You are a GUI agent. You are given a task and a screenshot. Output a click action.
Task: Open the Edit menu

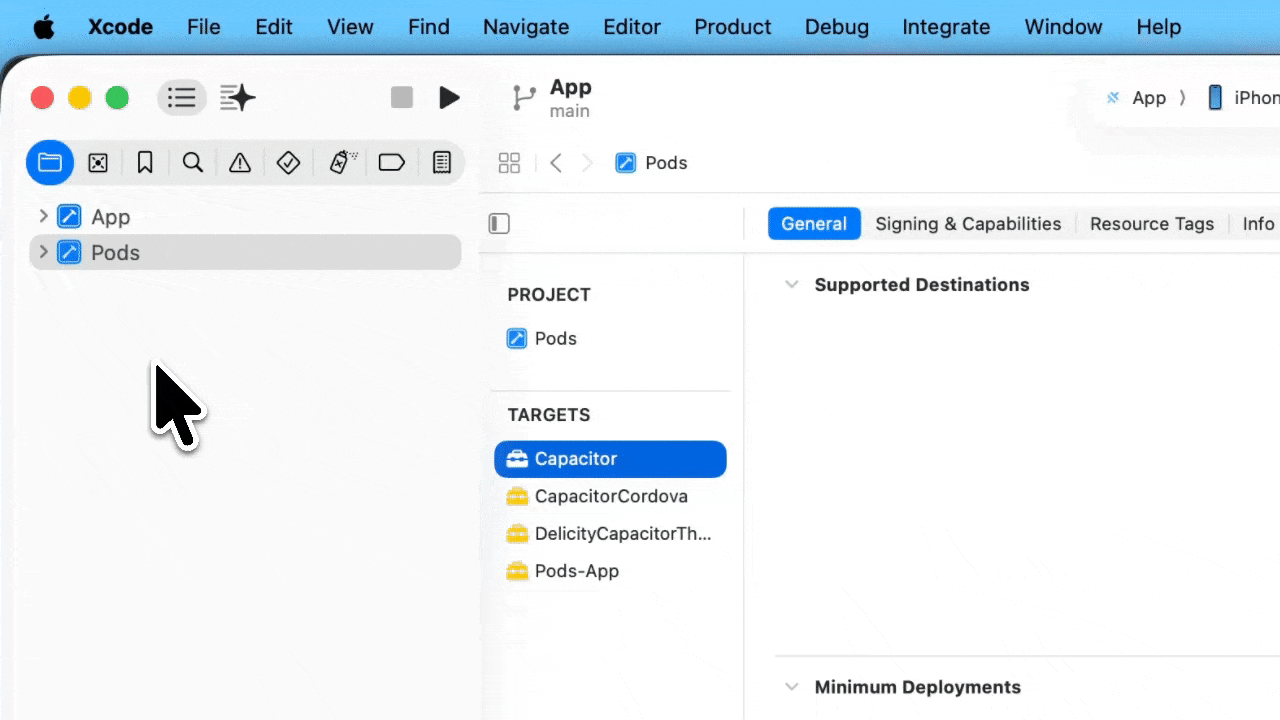274,27
